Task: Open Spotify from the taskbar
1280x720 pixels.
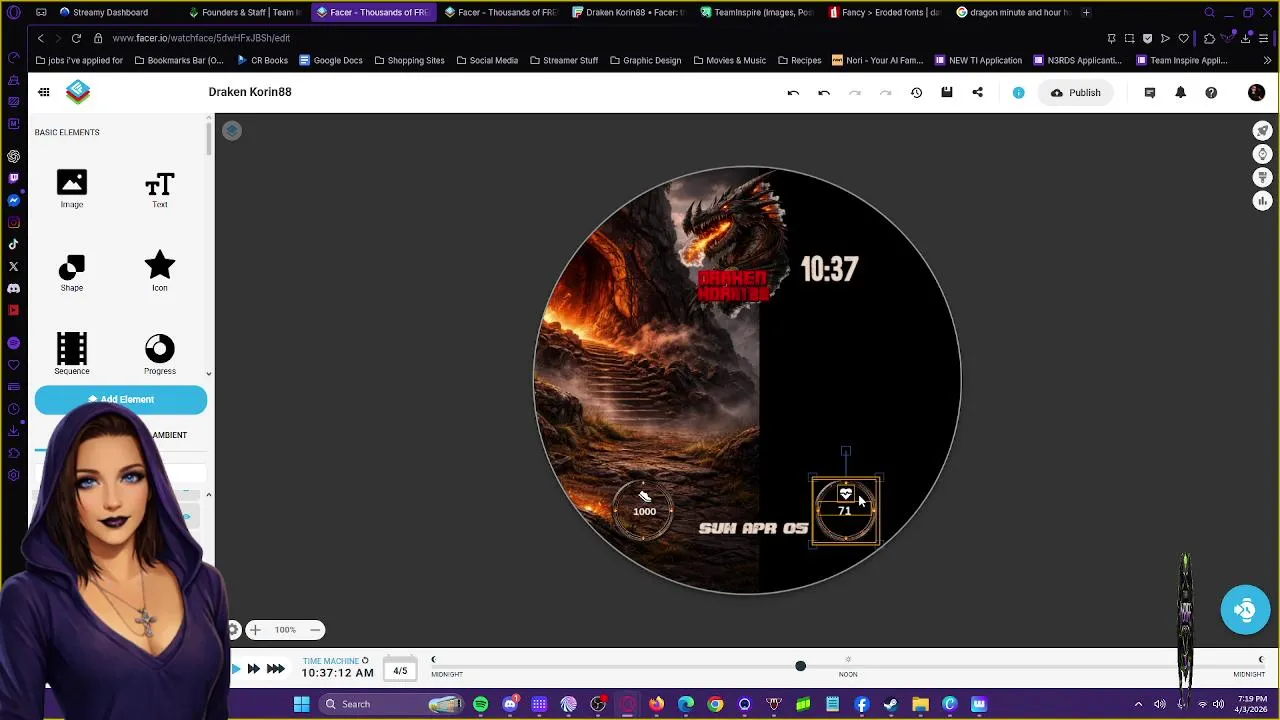Action: 481,704
